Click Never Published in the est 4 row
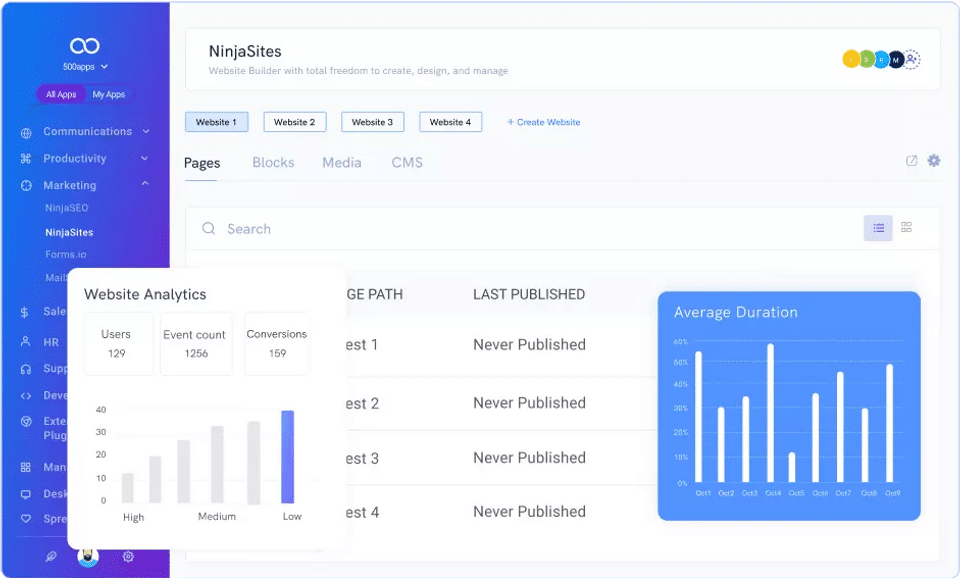The width and height of the screenshot is (960, 578). click(x=530, y=512)
